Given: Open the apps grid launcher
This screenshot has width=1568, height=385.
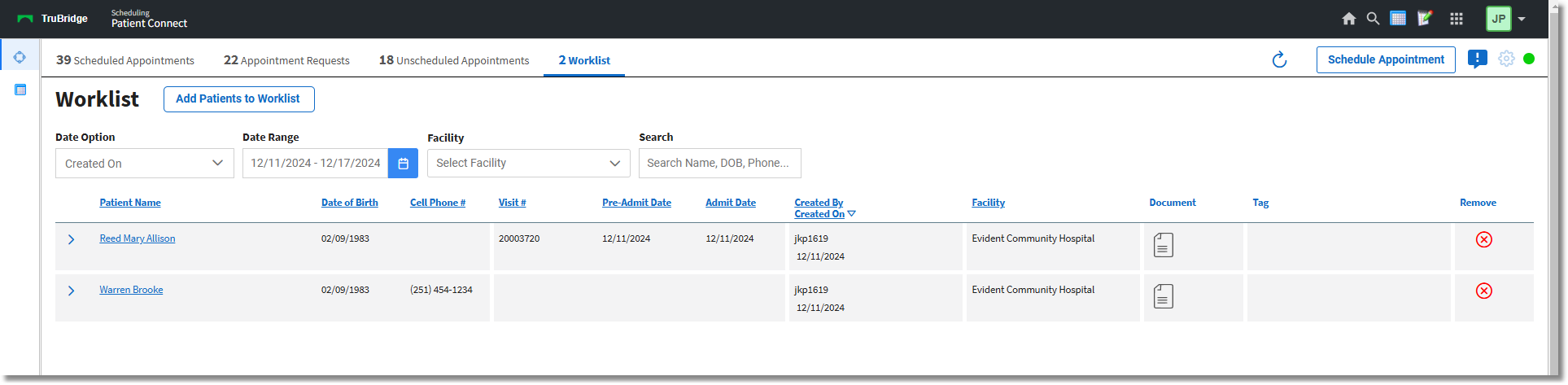Looking at the screenshot, I should [x=1457, y=19].
